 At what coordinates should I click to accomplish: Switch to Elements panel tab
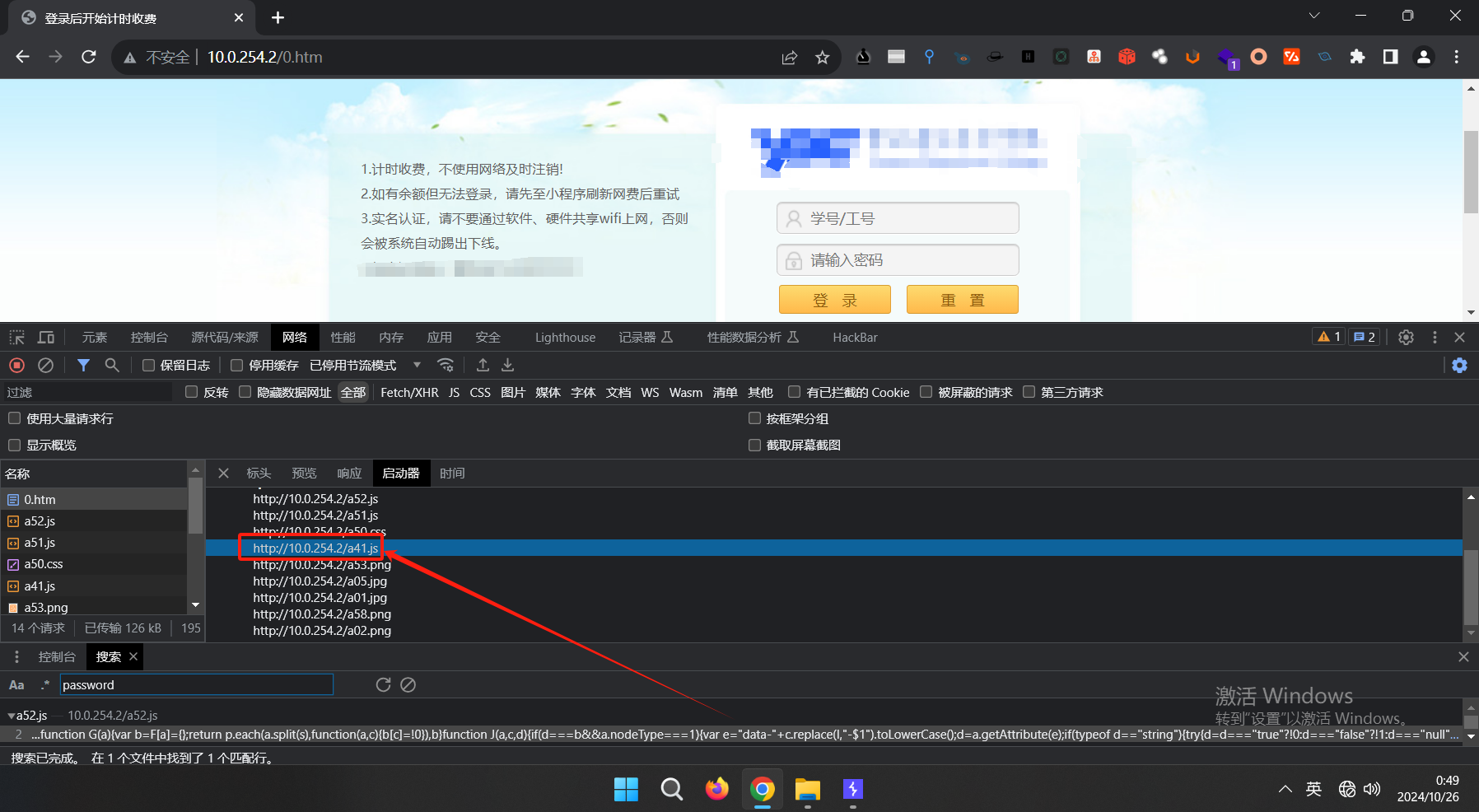pyautogui.click(x=95, y=338)
